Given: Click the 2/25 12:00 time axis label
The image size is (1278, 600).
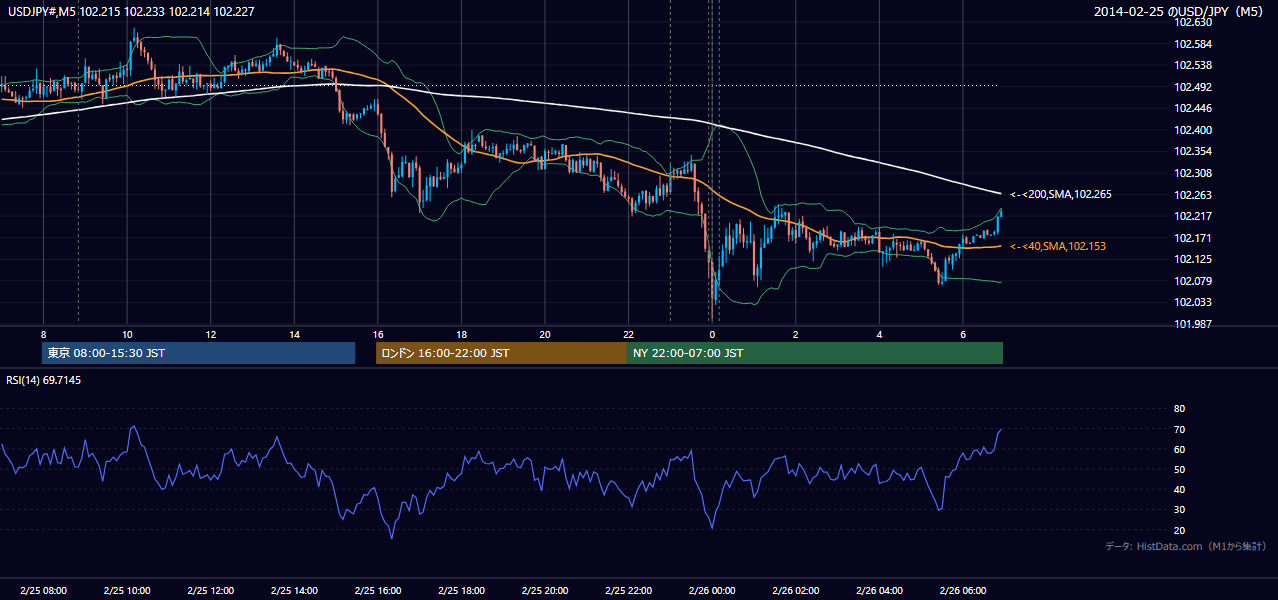Looking at the screenshot, I should tap(210, 591).
